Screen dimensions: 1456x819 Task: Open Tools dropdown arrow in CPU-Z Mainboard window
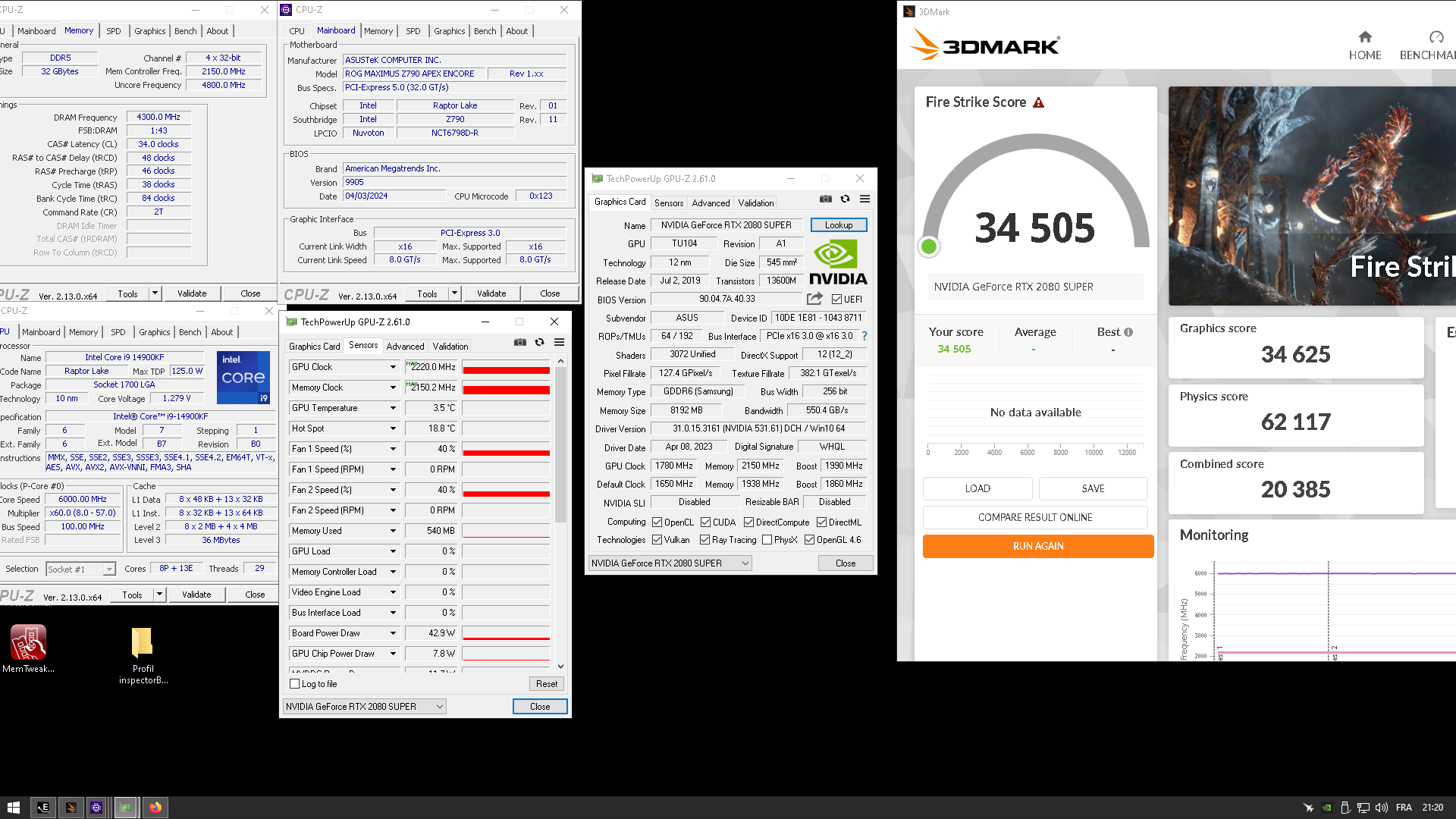pos(454,293)
